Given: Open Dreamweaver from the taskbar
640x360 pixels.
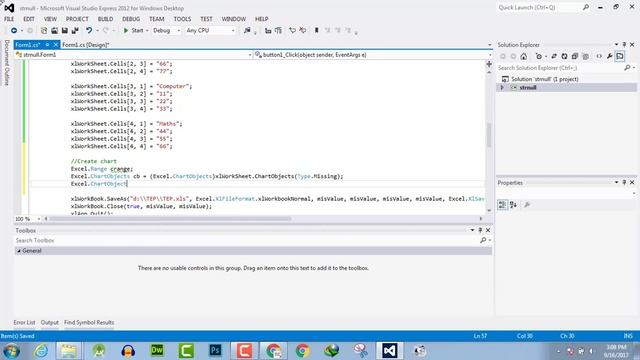Looking at the screenshot, I should [157, 351].
